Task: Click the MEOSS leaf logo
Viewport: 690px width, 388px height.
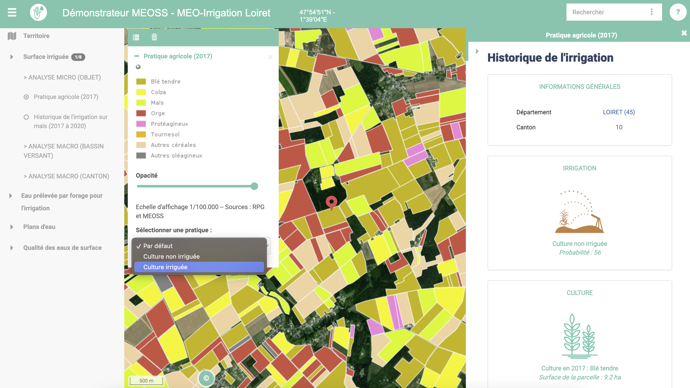Action: coord(38,12)
